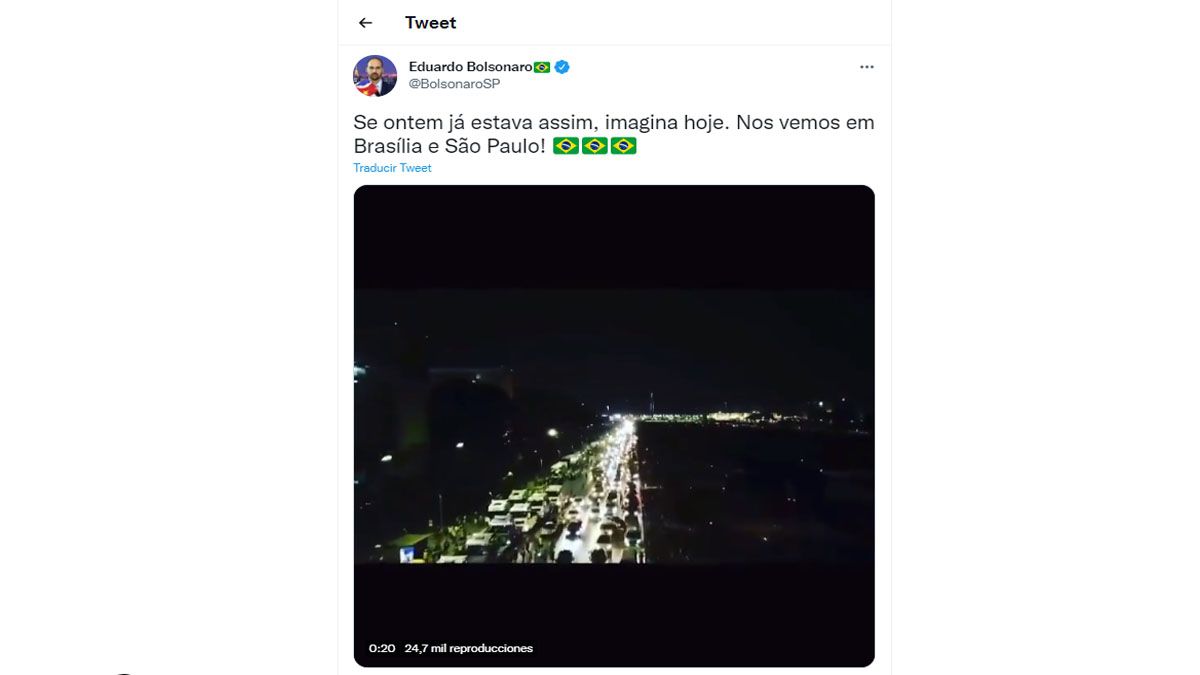Click the Tweet page header title
This screenshot has width=1200, height=675.
[x=430, y=23]
